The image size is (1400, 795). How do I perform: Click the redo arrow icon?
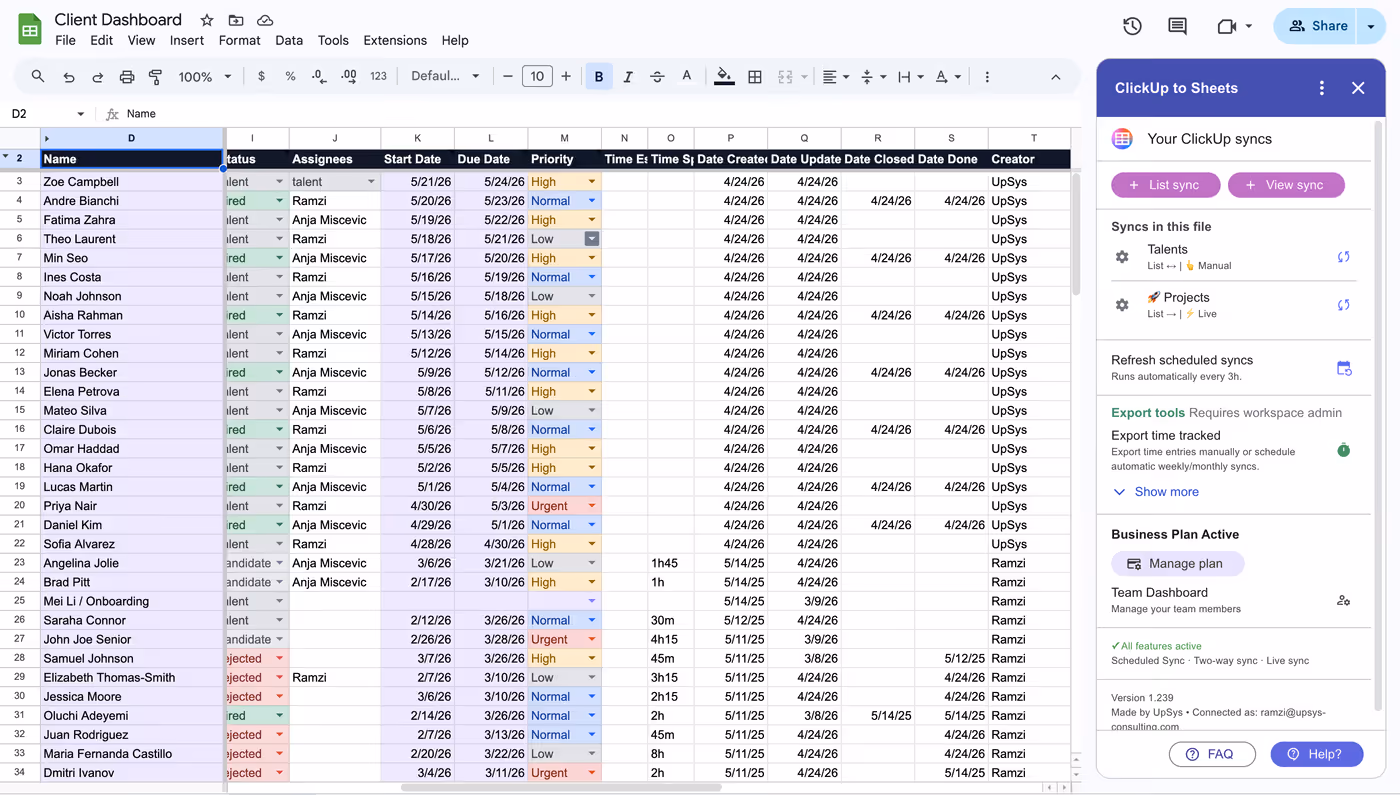point(97,77)
